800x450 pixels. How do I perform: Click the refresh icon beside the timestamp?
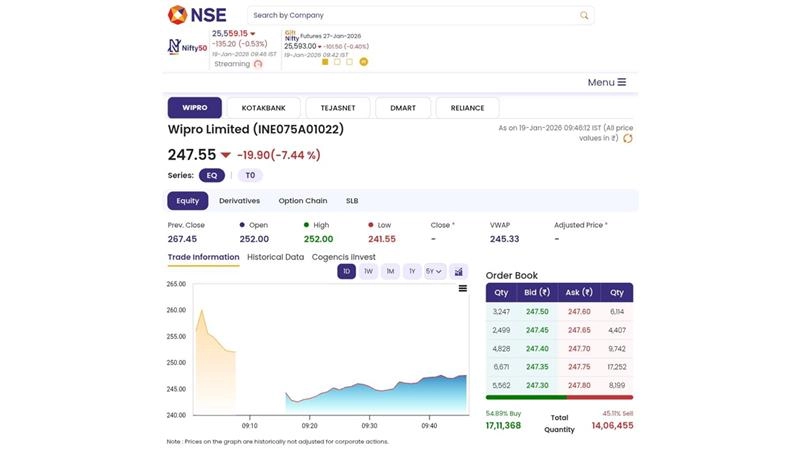pyautogui.click(x=628, y=139)
